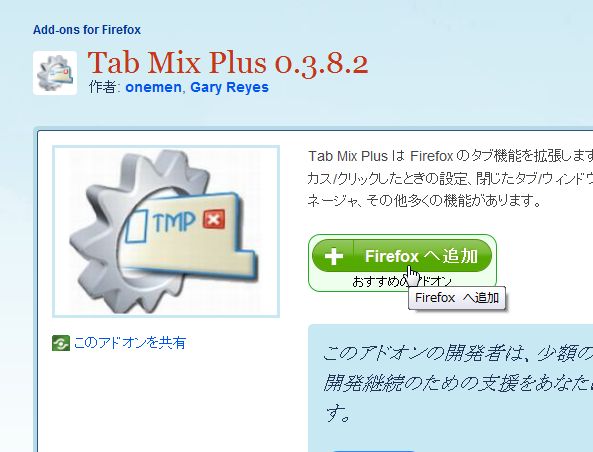Open the Add-ons for Firefox link
The height and width of the screenshot is (452, 593).
tap(87, 30)
